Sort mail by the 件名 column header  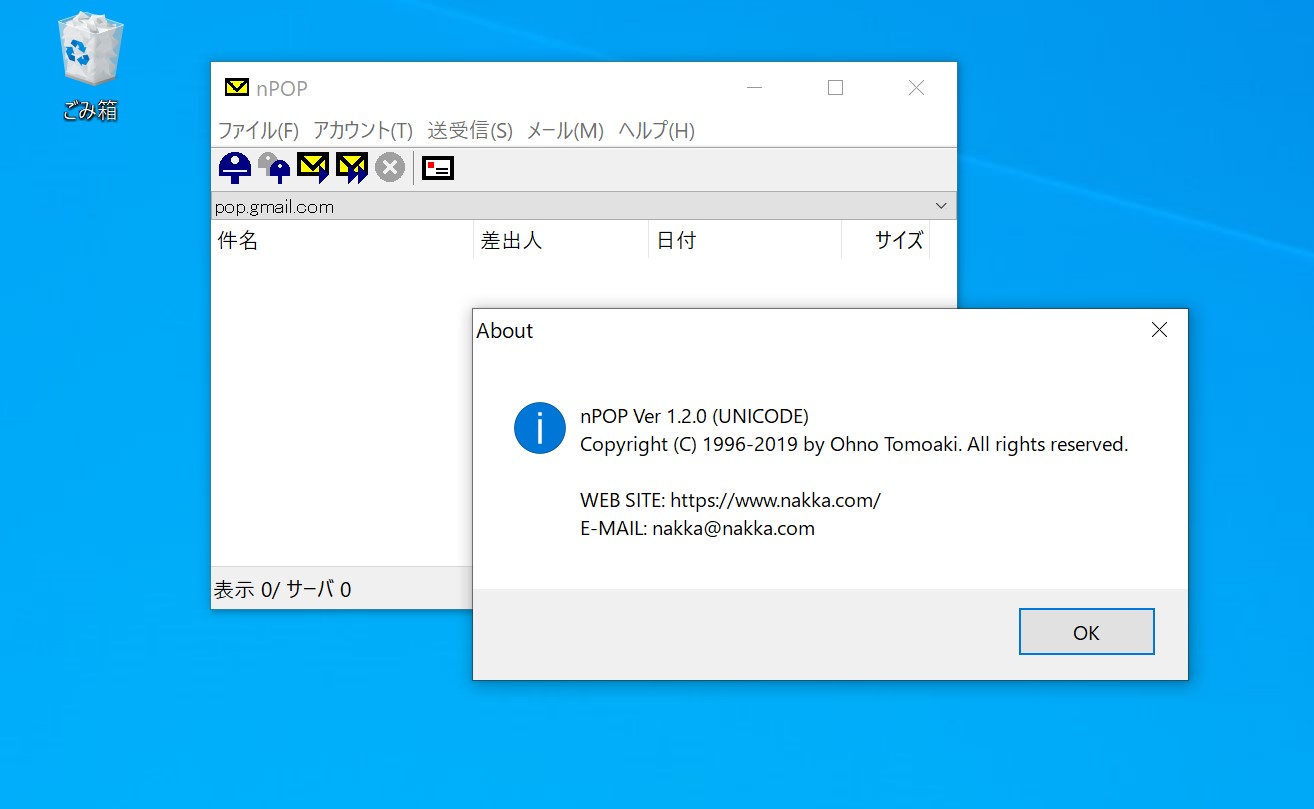coord(238,240)
